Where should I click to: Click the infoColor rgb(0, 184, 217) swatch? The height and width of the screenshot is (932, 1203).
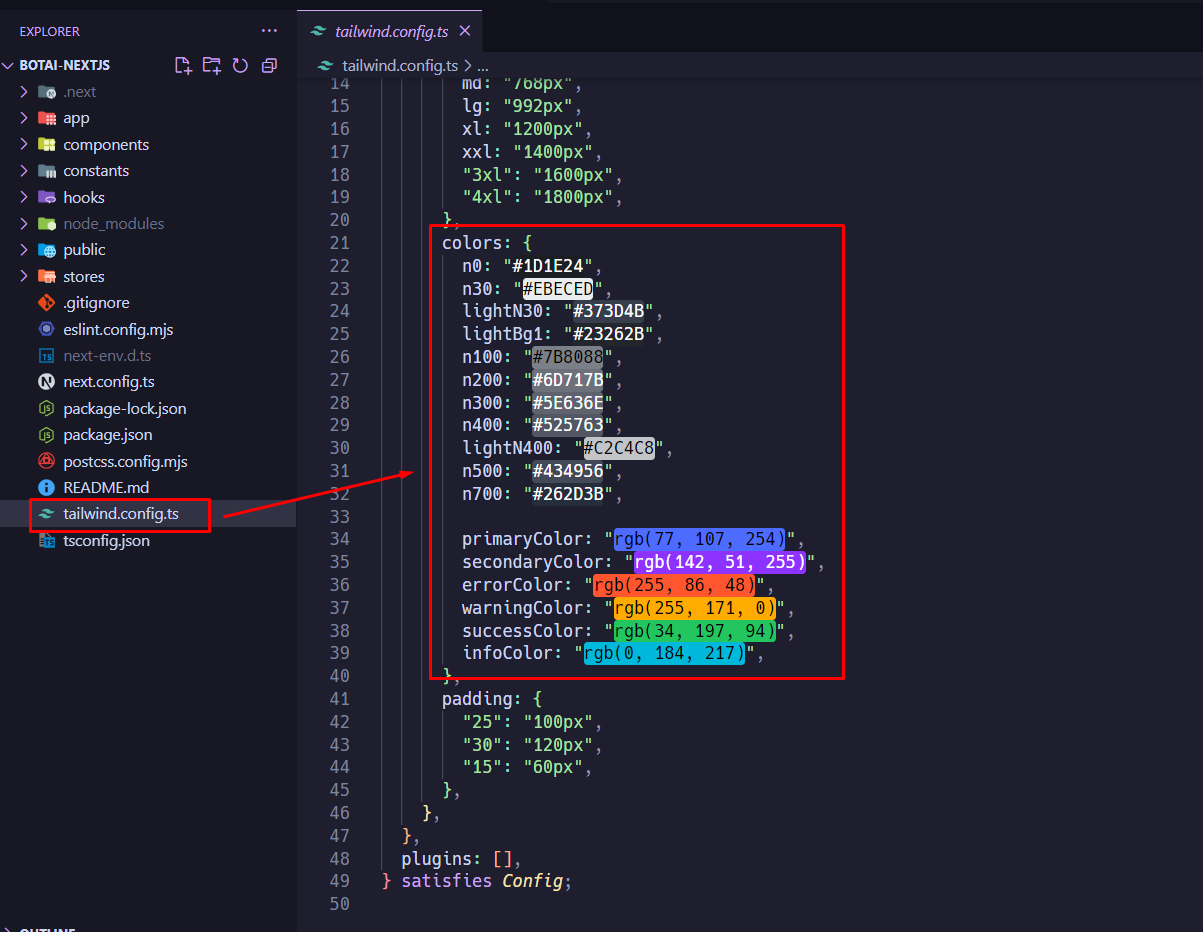(x=664, y=655)
